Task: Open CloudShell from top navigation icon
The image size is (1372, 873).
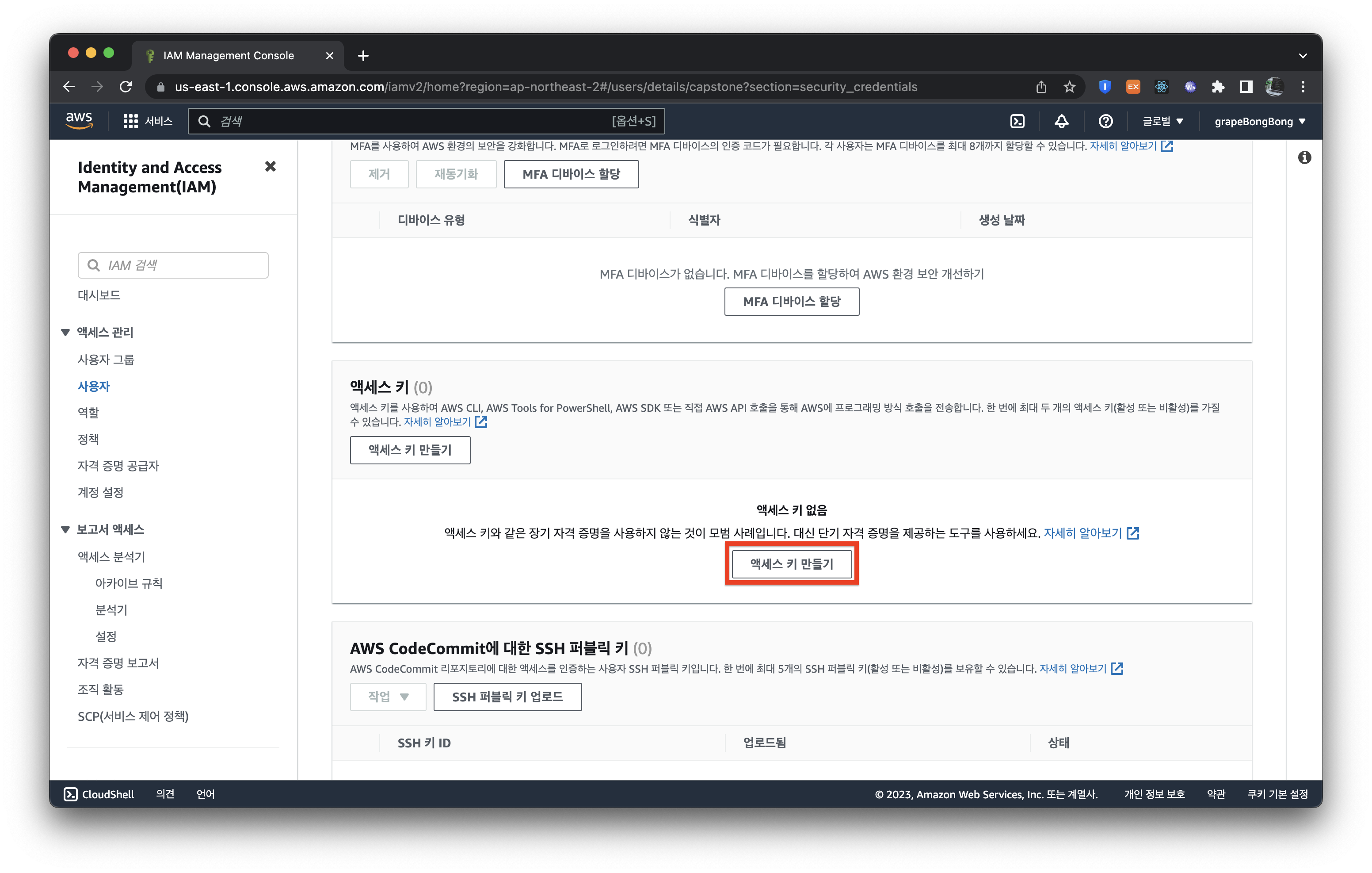Action: pyautogui.click(x=1017, y=121)
